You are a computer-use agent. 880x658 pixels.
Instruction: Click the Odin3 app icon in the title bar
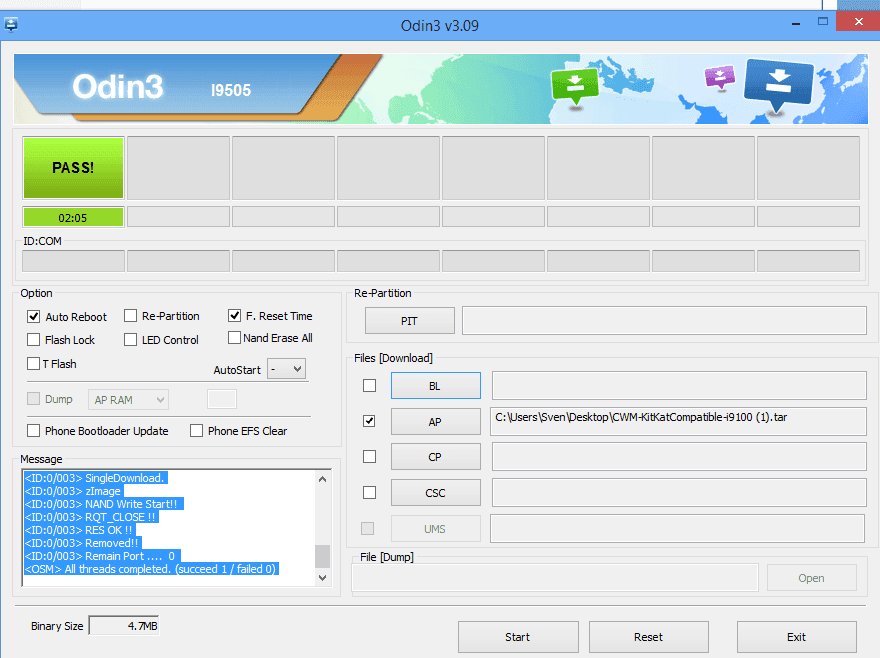11,25
